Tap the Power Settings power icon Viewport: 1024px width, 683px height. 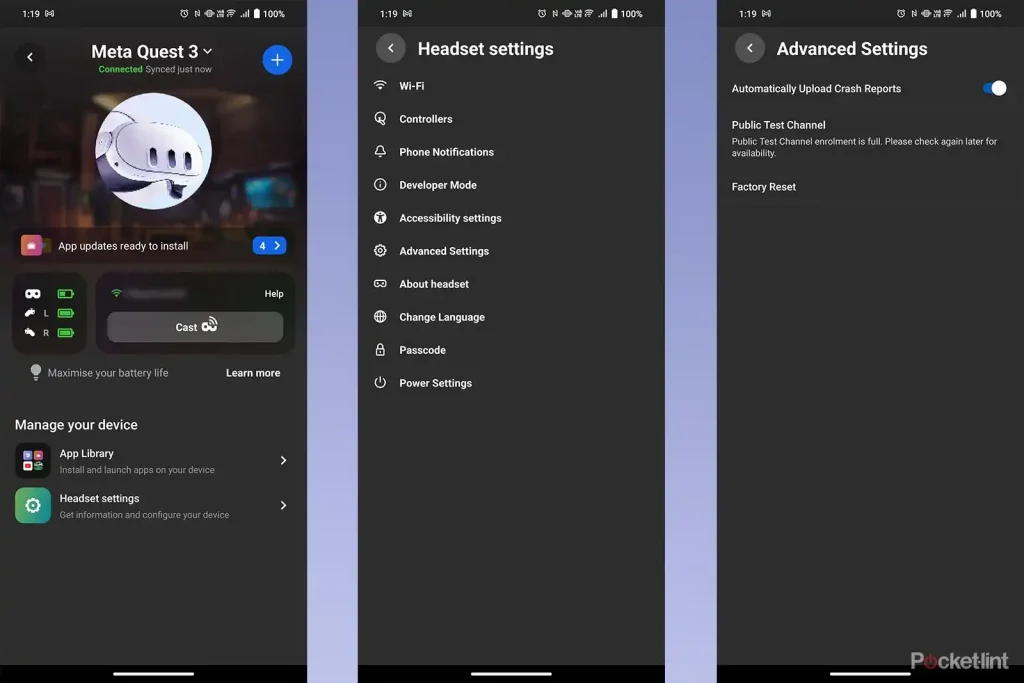(380, 383)
